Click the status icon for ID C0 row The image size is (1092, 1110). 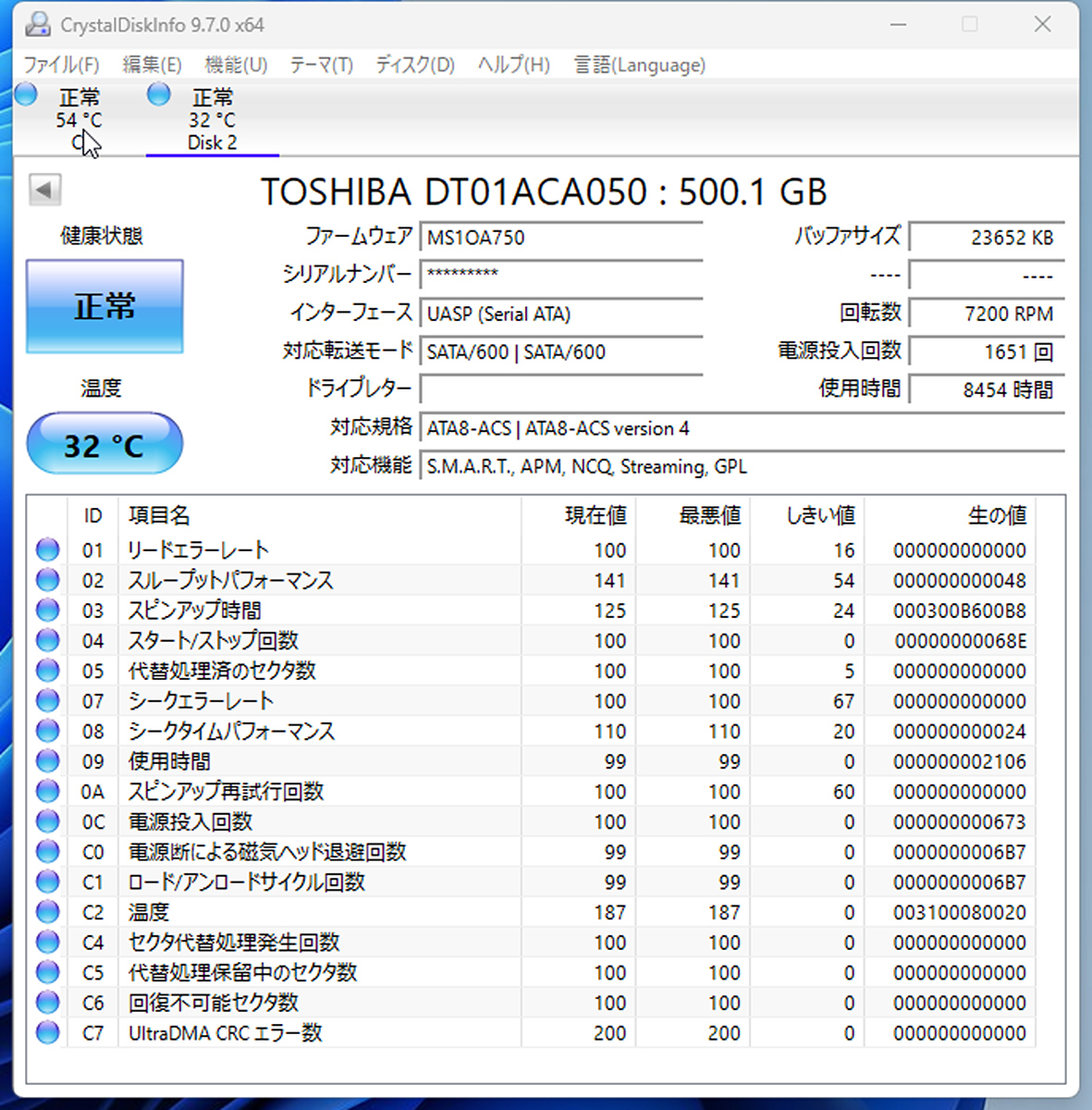tap(47, 851)
